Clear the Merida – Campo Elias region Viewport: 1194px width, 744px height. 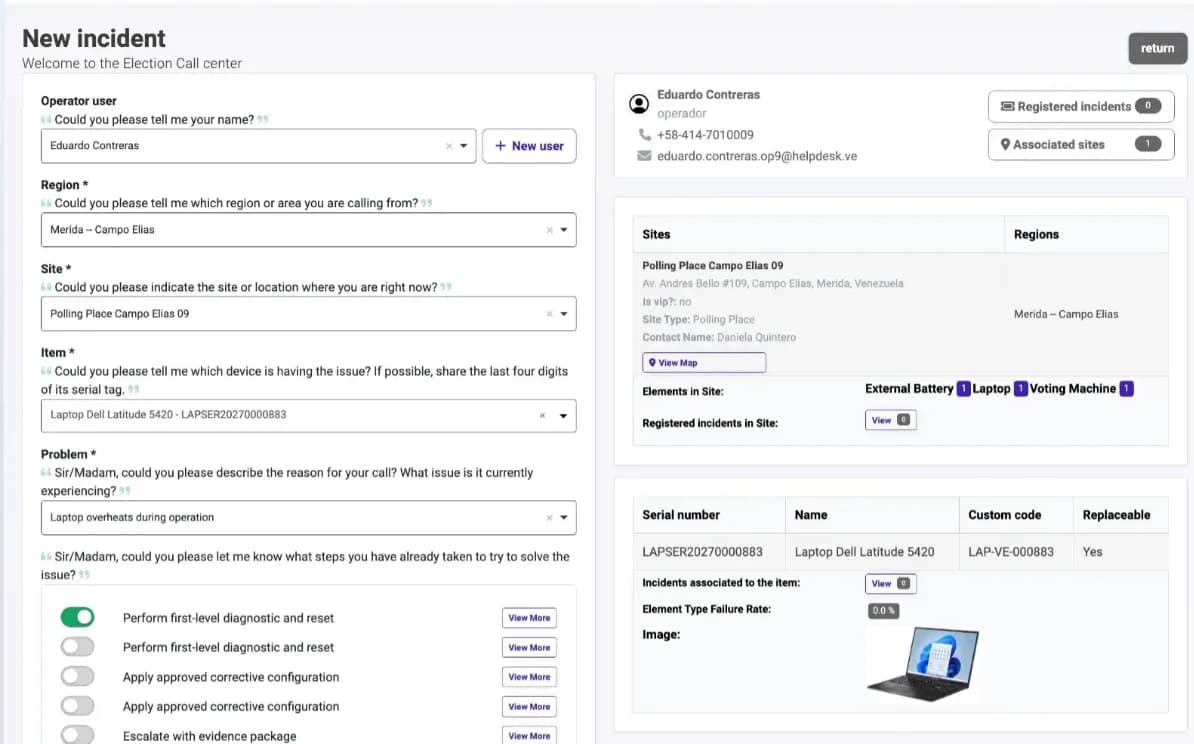click(549, 230)
